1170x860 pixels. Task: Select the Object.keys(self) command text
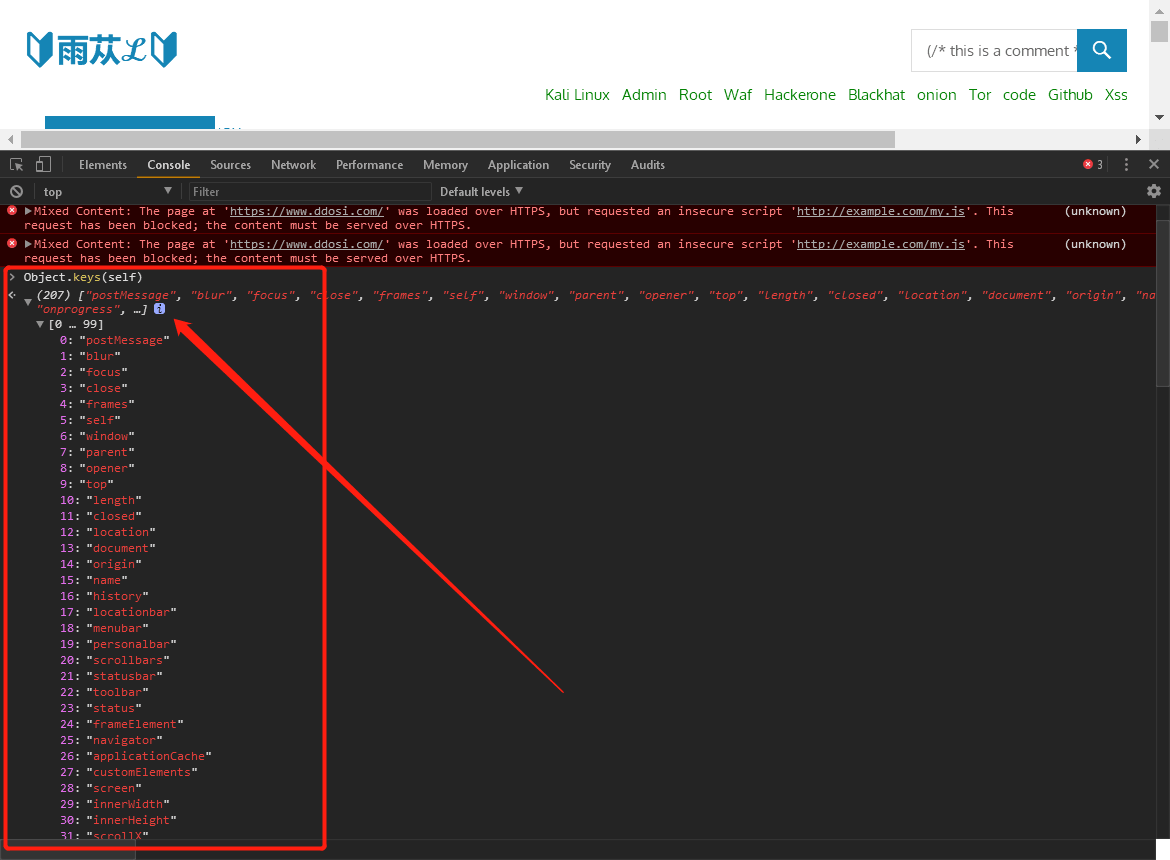(83, 277)
